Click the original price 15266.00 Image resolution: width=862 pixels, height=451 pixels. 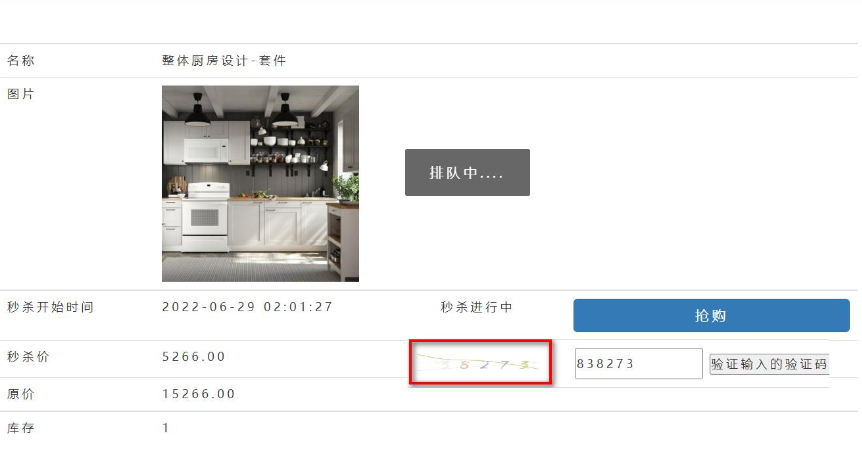(198, 394)
